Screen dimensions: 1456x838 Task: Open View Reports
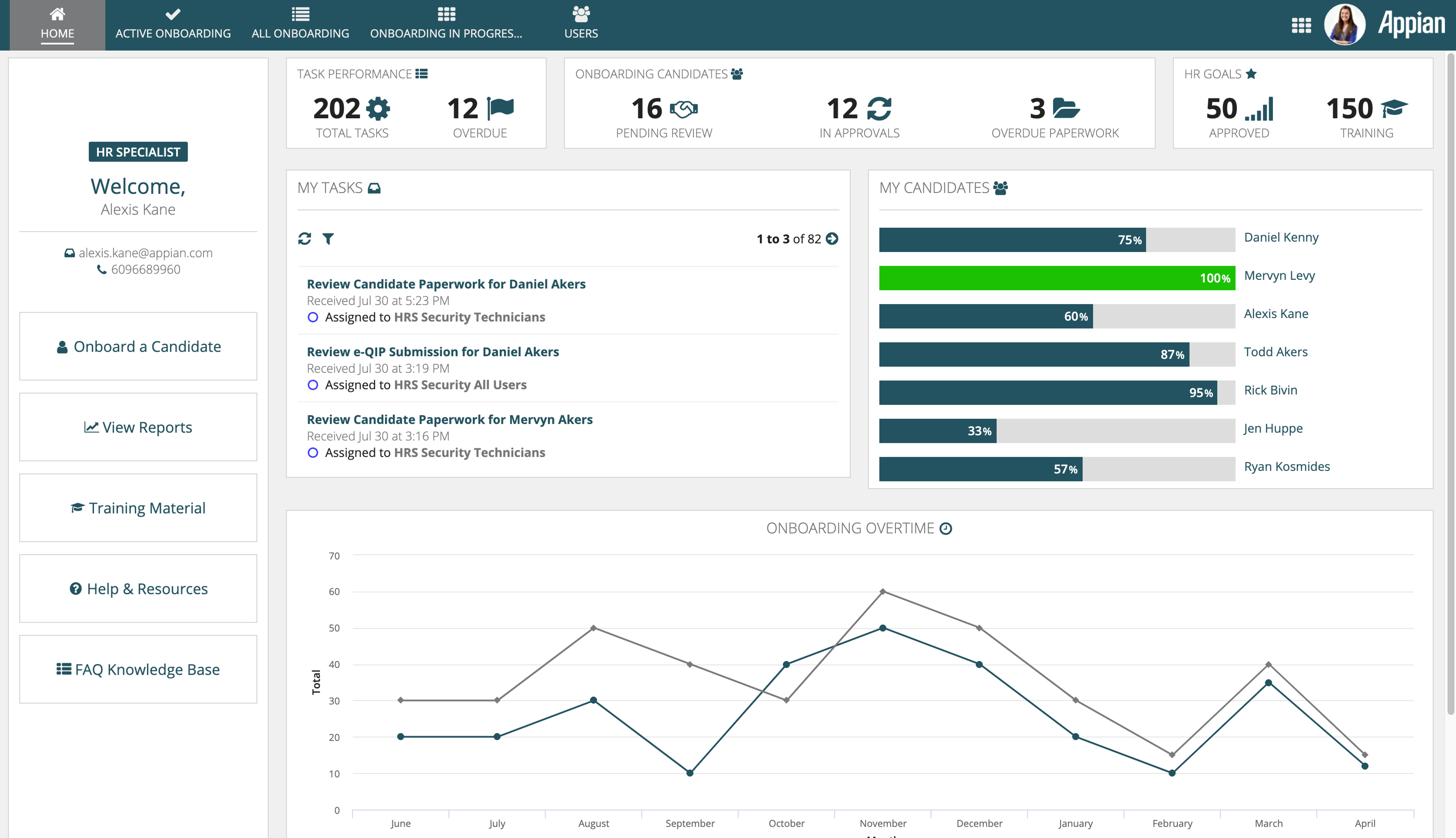138,427
